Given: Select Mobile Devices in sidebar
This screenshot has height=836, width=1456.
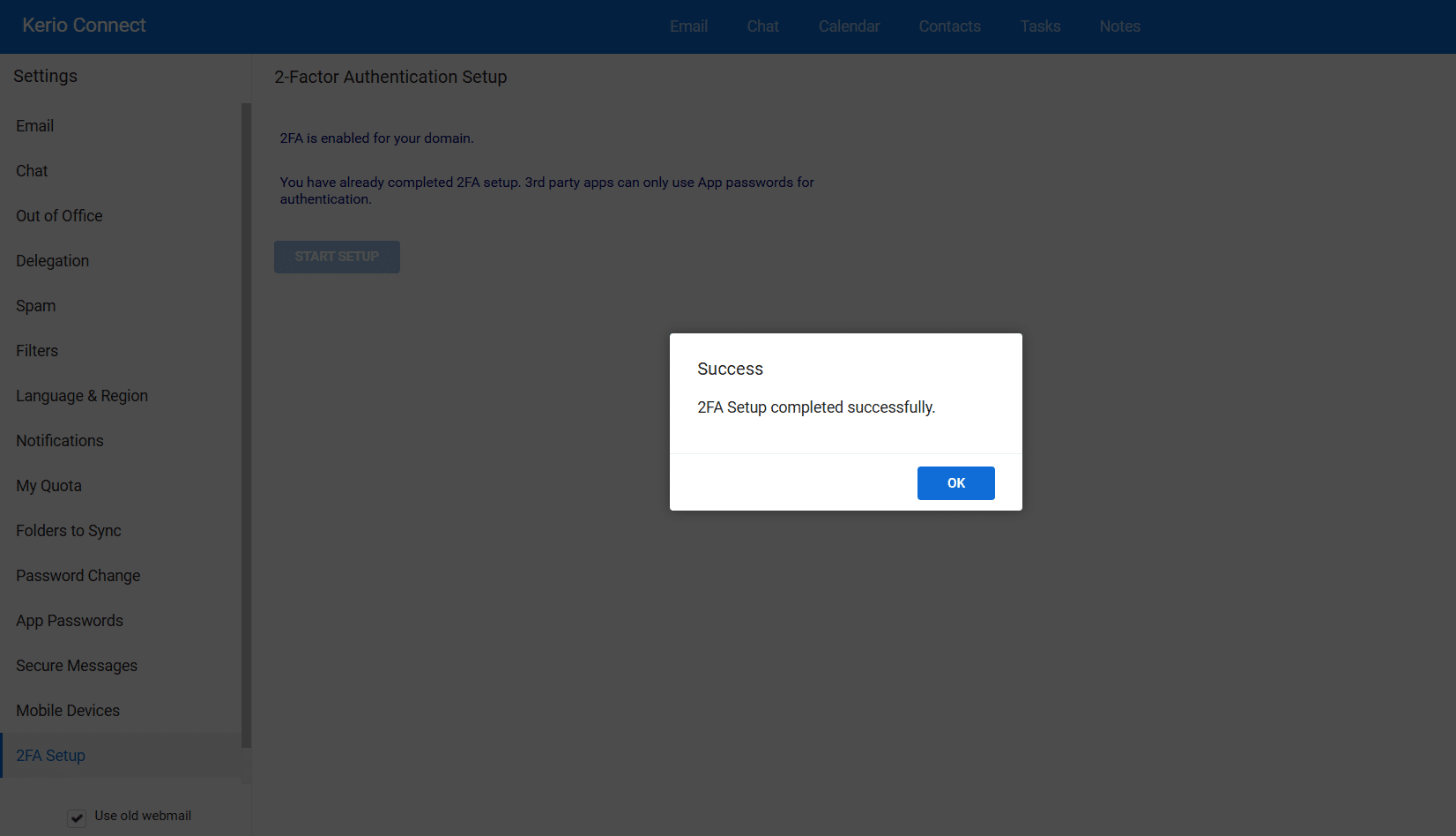Looking at the screenshot, I should pos(68,711).
